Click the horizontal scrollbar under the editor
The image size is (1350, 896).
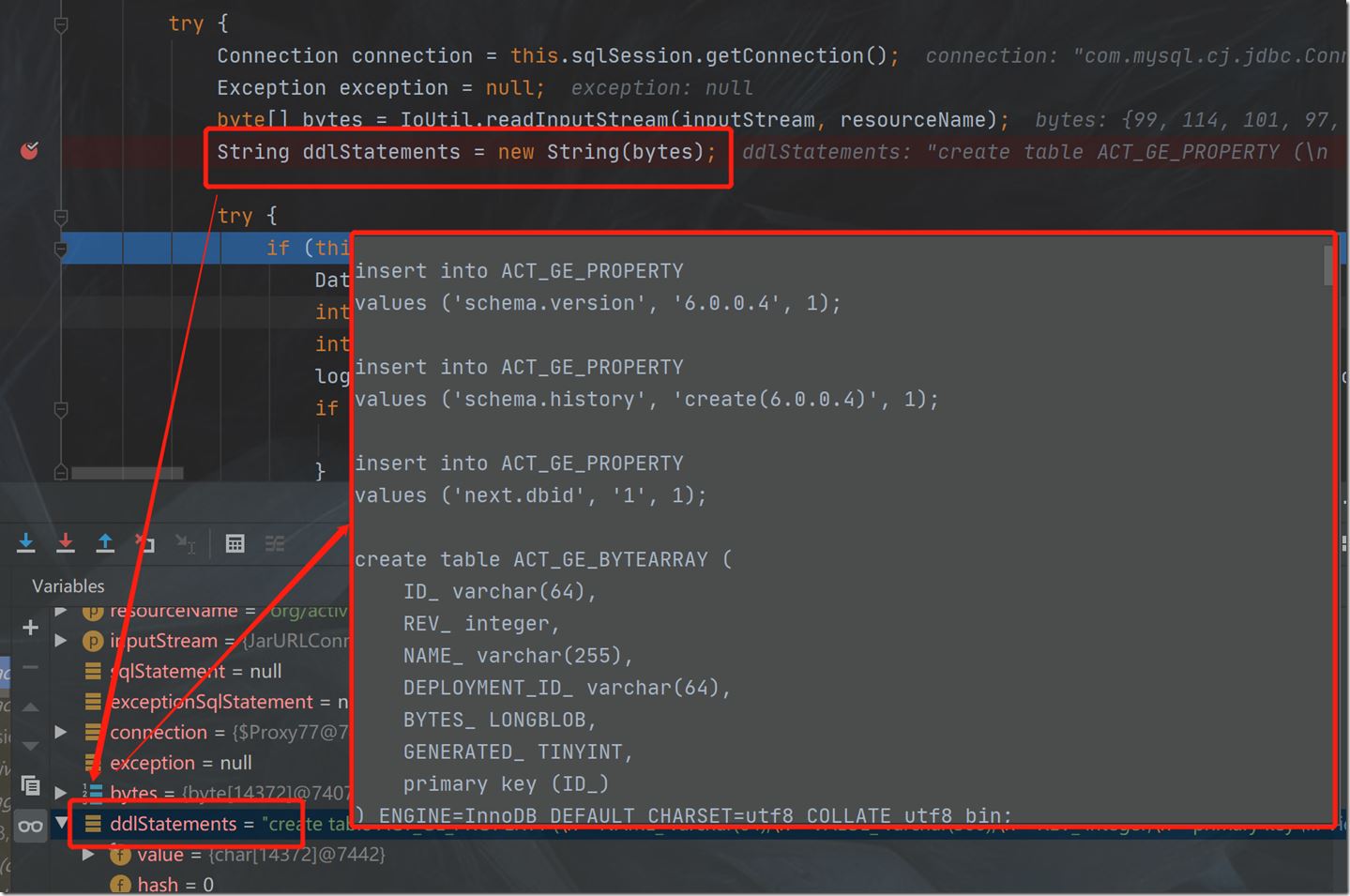(127, 473)
